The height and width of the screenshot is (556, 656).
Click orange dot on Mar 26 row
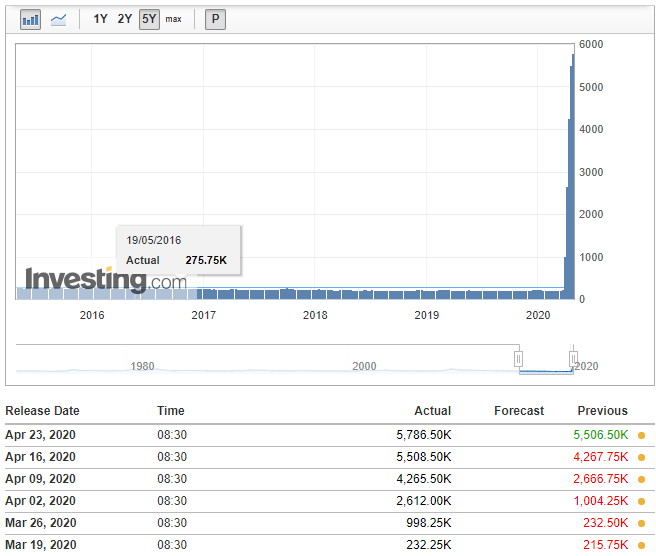641,523
